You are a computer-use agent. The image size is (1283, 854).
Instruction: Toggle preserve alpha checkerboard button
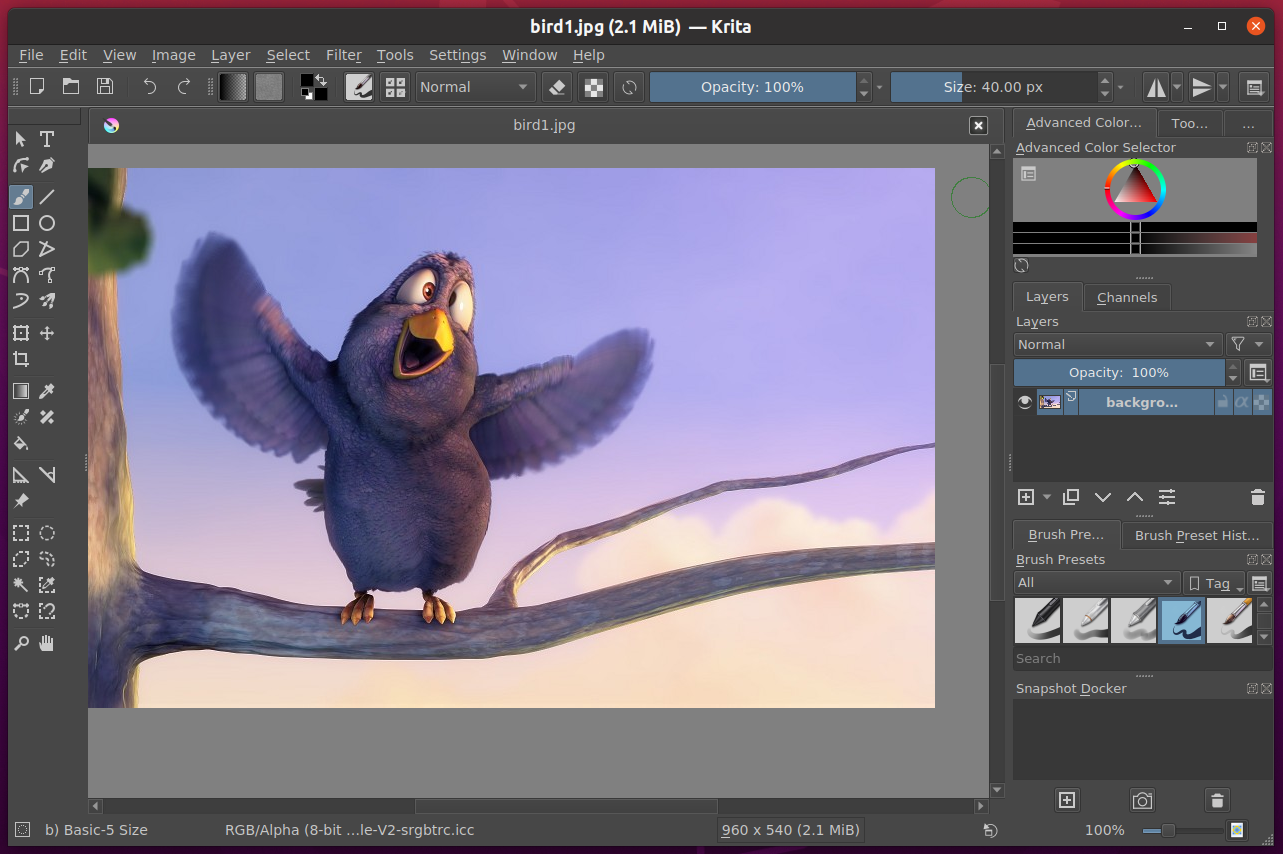click(594, 87)
